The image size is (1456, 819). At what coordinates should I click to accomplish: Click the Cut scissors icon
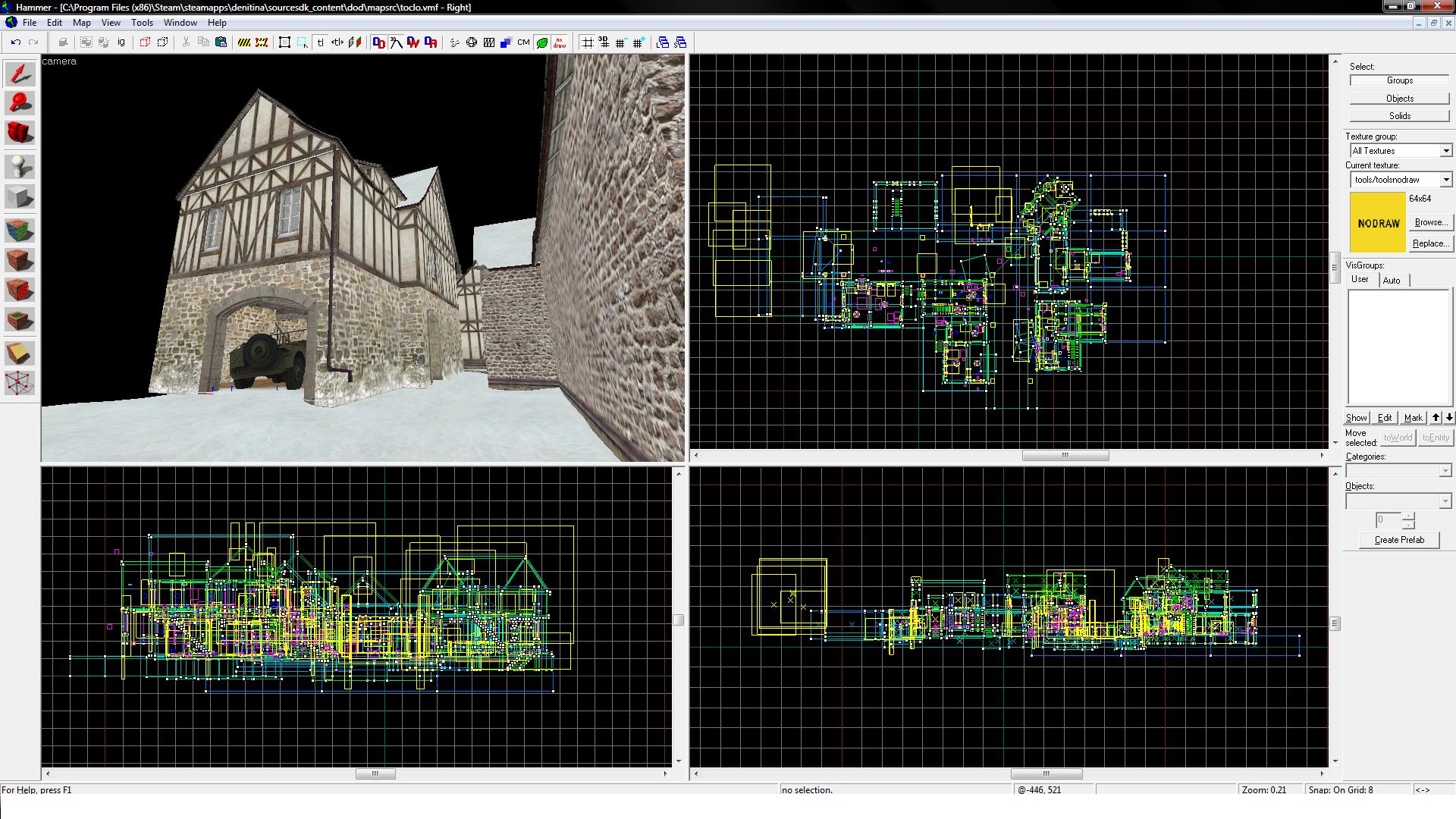click(186, 42)
